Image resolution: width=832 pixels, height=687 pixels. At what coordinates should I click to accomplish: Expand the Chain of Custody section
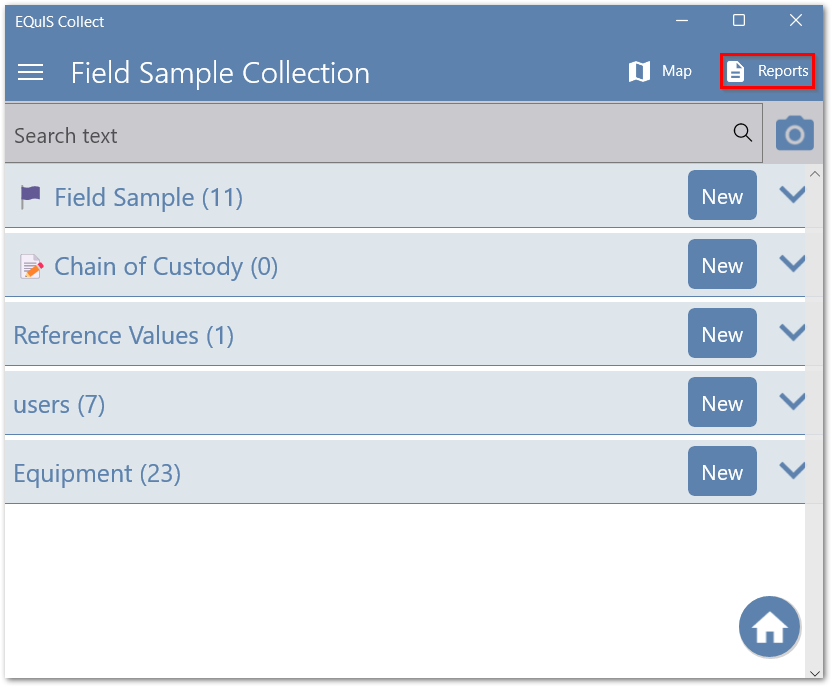coord(792,264)
